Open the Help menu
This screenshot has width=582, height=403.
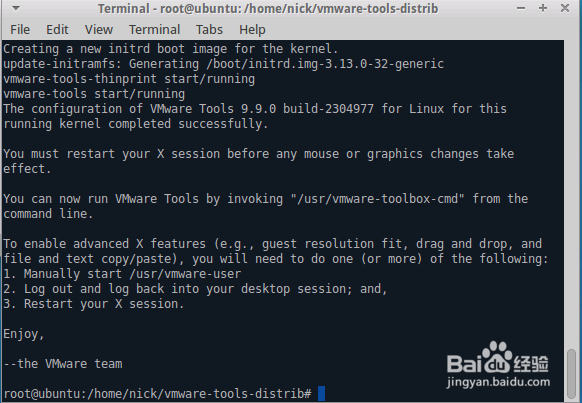tap(252, 30)
